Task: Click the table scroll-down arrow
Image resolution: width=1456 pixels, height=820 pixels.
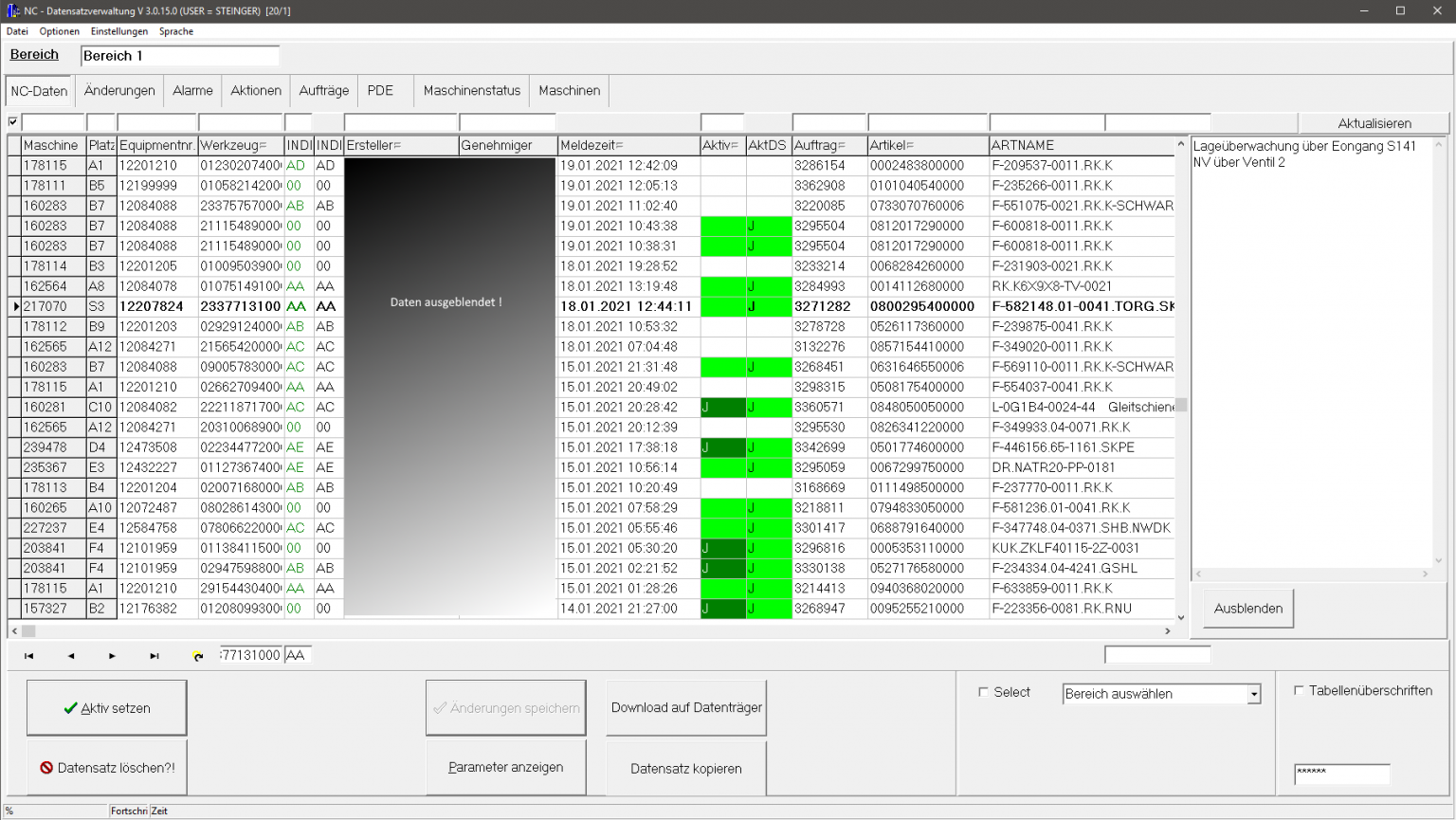Action: pos(1181,618)
